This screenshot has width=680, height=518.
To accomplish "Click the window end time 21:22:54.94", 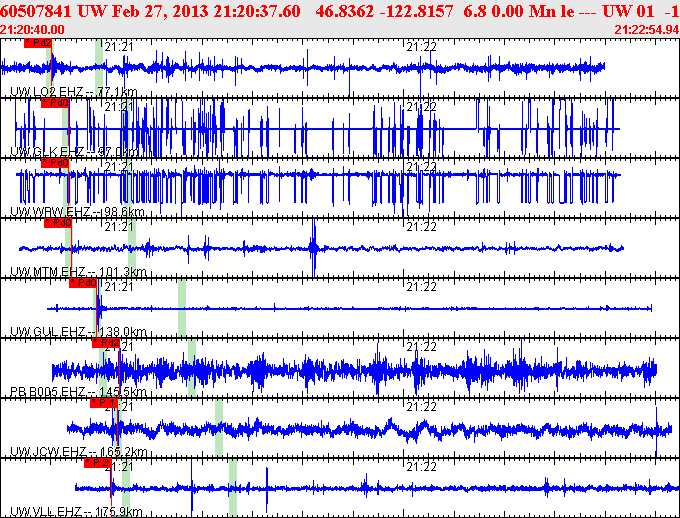I will point(647,30).
